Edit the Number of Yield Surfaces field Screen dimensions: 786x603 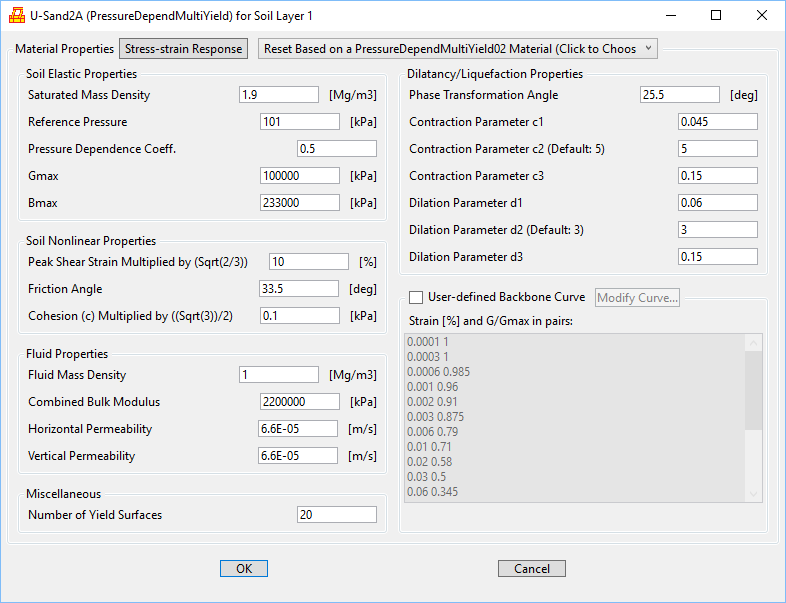point(337,515)
